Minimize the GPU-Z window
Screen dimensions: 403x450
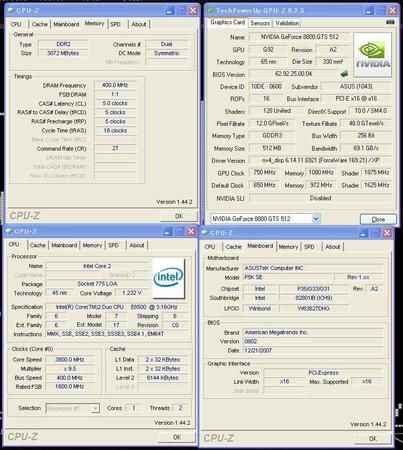click(x=369, y=11)
